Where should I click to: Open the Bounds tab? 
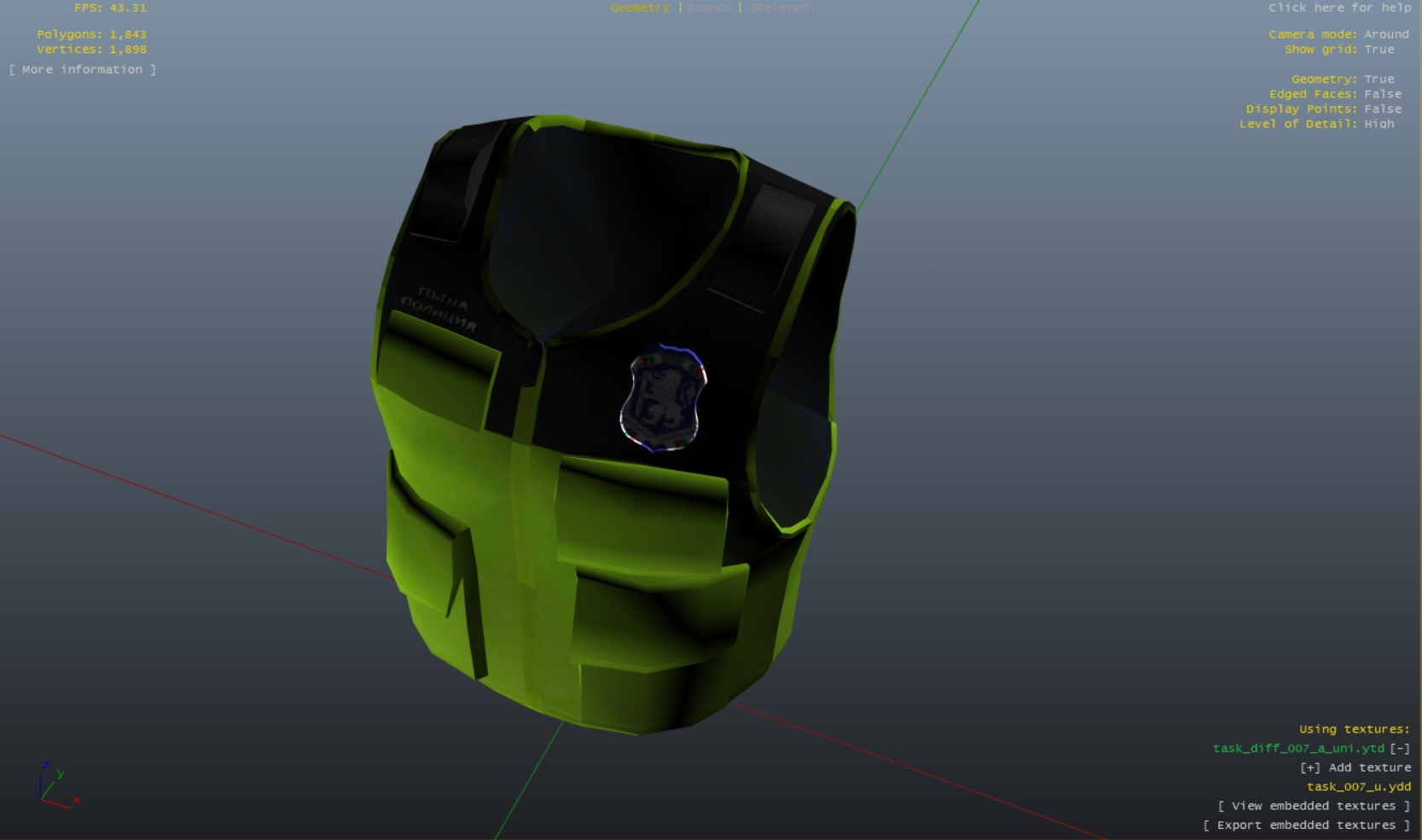(x=709, y=8)
